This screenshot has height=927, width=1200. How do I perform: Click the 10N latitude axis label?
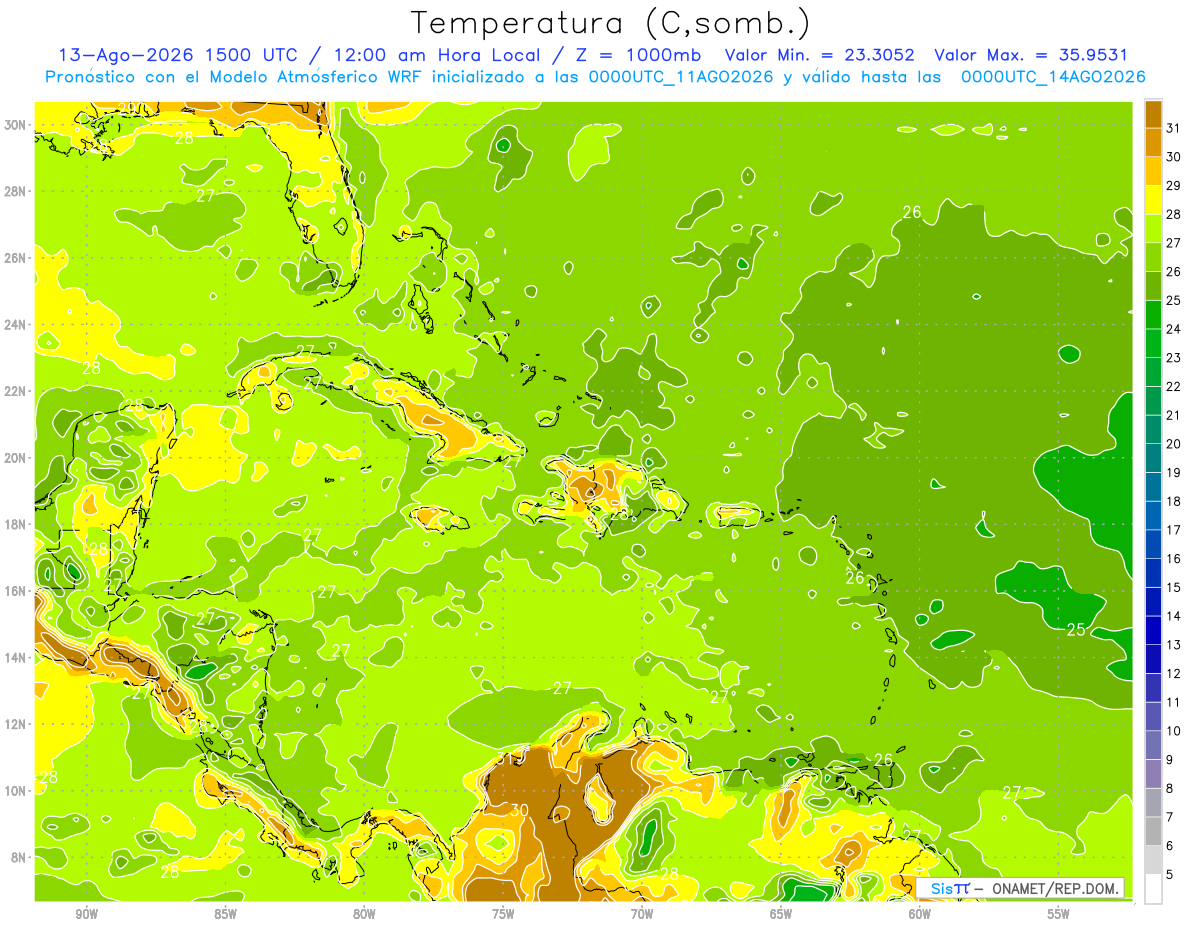tap(16, 790)
